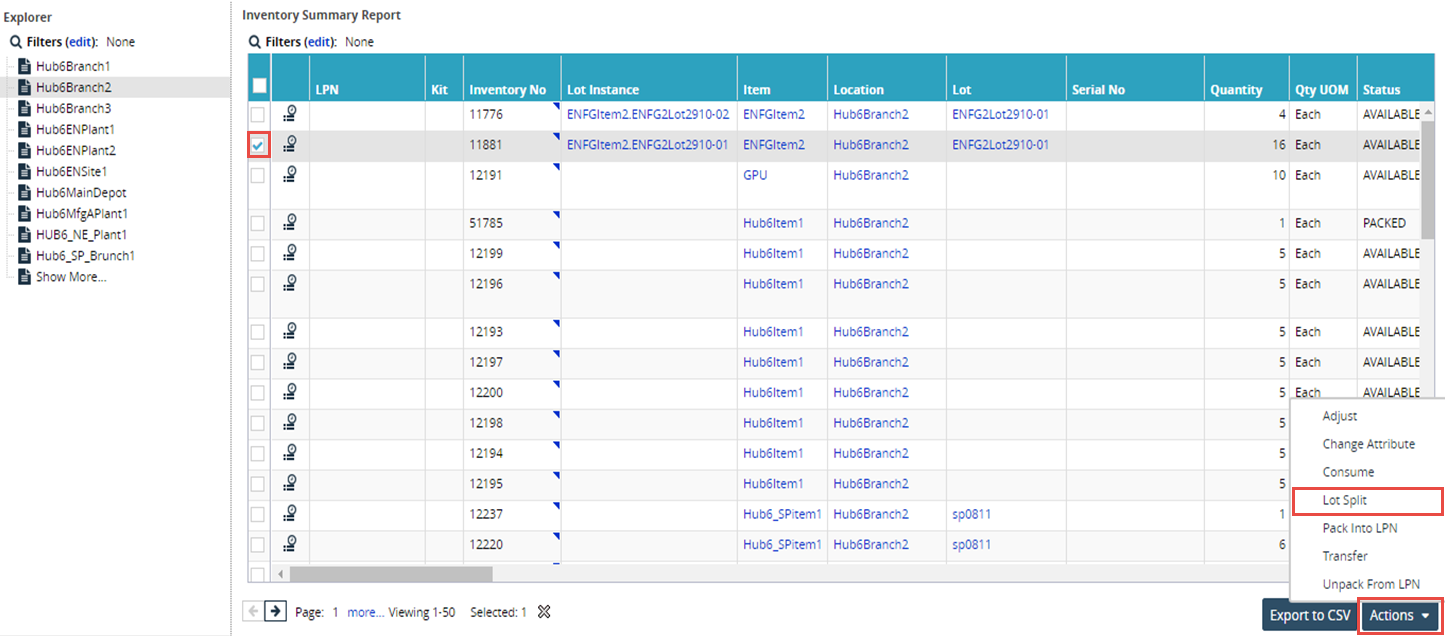The image size is (1445, 636).
Task: Check the row for inventory 12191
Action: tap(258, 176)
